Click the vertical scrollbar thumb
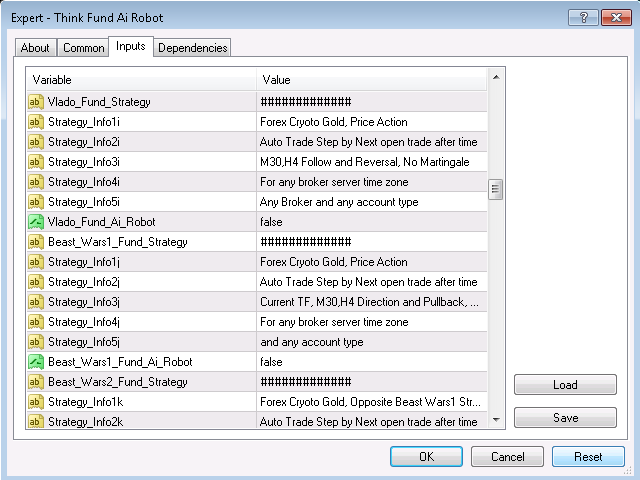The width and height of the screenshot is (640, 480). 496,189
